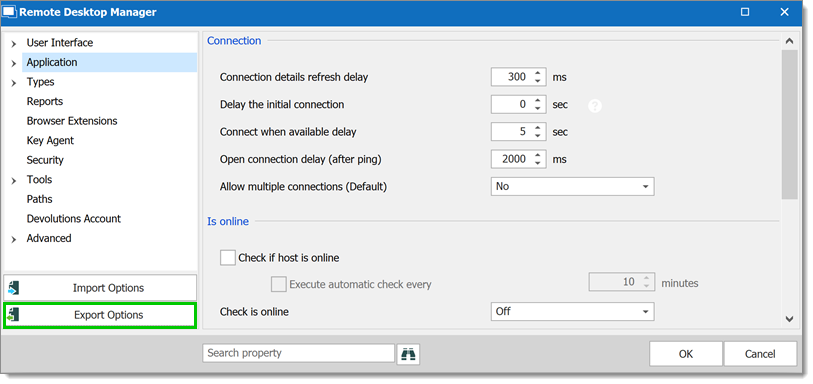
Task: Increase automatic check minutes value
Action: pos(646,279)
